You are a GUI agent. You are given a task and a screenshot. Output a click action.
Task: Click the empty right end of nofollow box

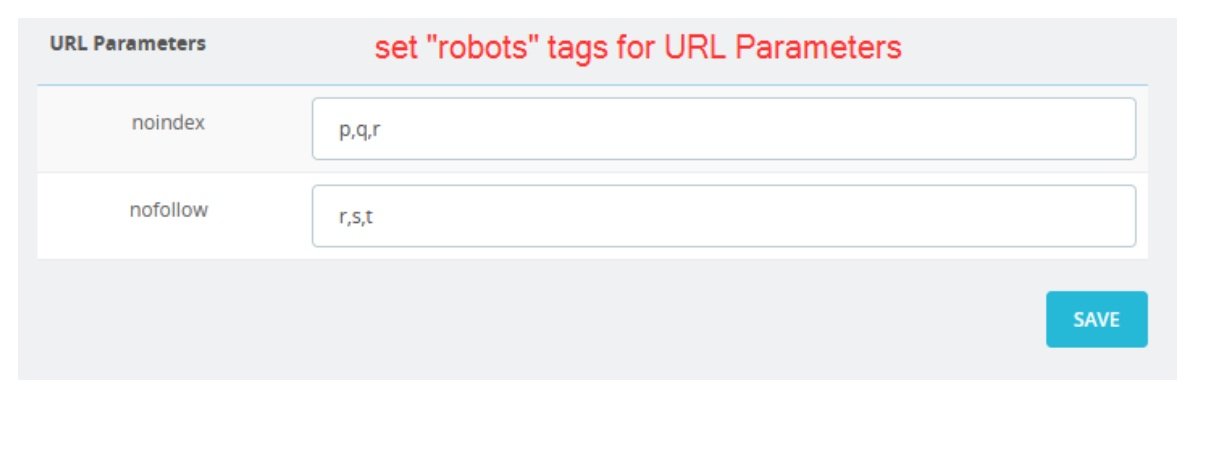[1080, 216]
